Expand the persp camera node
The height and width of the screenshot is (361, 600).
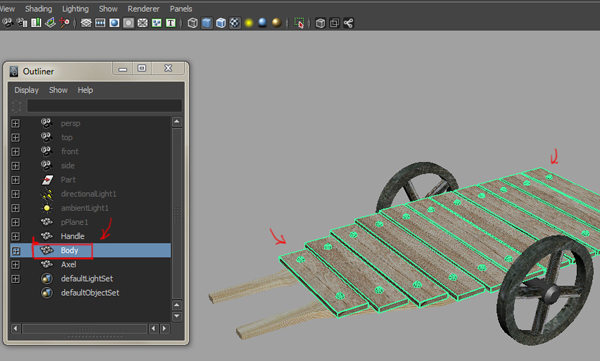point(15,123)
